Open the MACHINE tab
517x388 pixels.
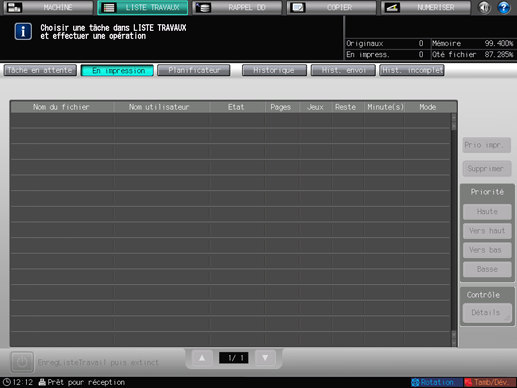[x=48, y=7]
